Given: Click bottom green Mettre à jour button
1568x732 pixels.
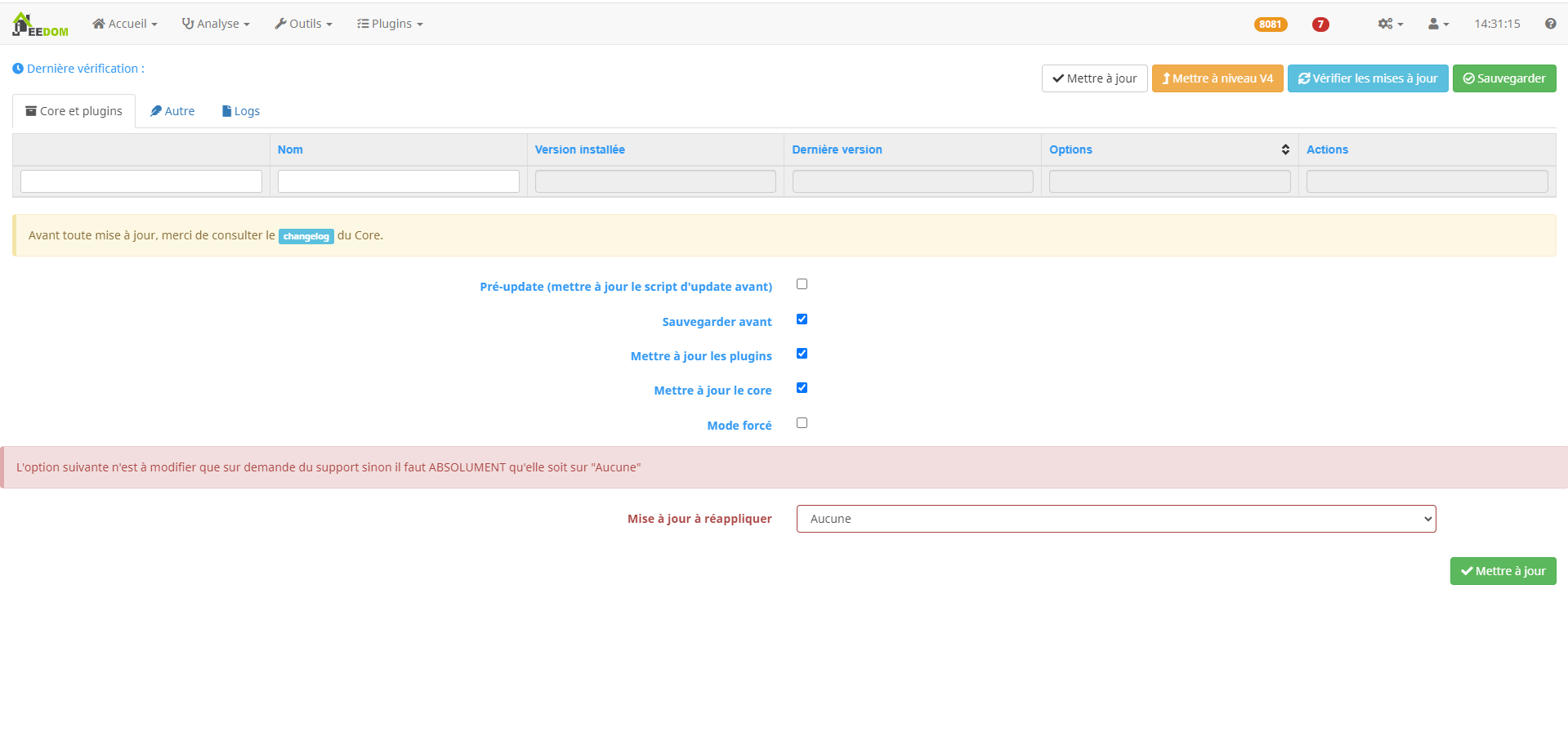Looking at the screenshot, I should coord(1503,571).
